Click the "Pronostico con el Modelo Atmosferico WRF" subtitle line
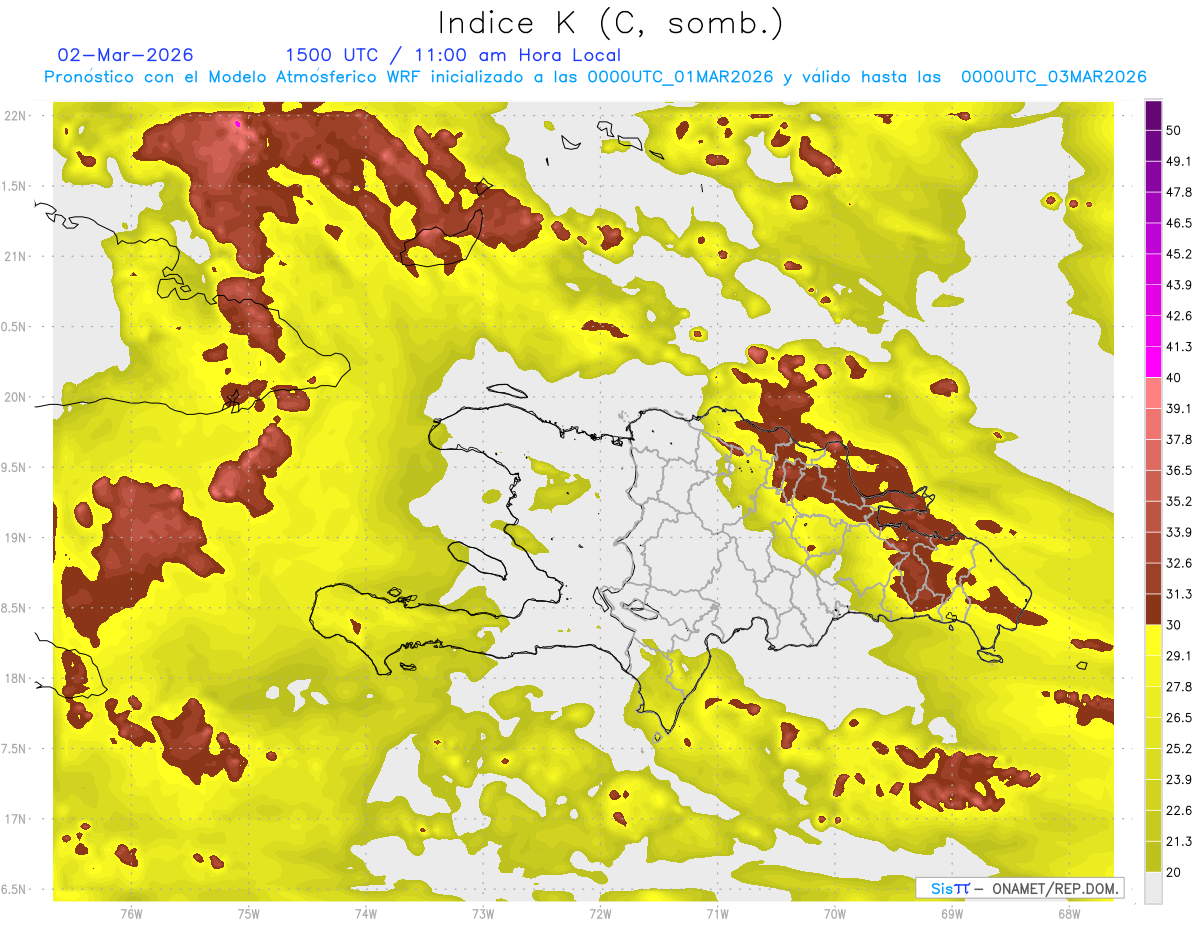The image size is (1200, 927). click(595, 77)
